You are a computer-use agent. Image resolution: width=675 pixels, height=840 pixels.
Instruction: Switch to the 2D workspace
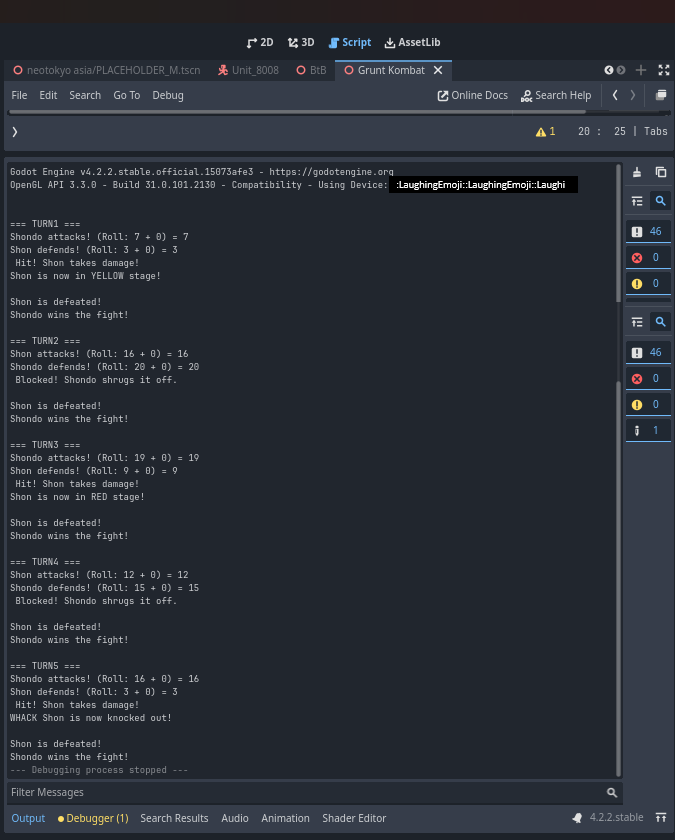[260, 42]
